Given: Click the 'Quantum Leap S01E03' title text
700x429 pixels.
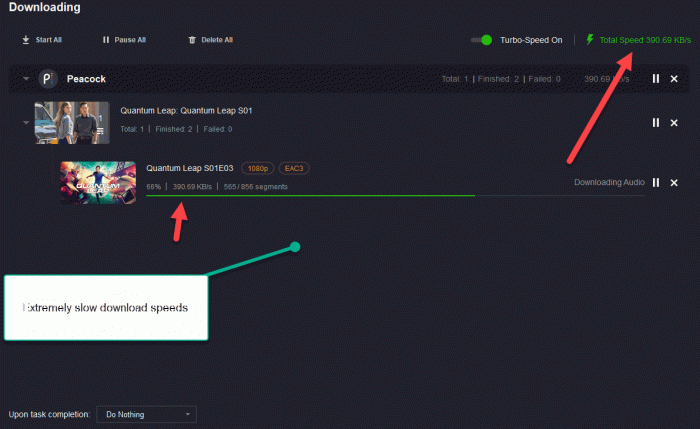Looking at the screenshot, I should [x=190, y=168].
